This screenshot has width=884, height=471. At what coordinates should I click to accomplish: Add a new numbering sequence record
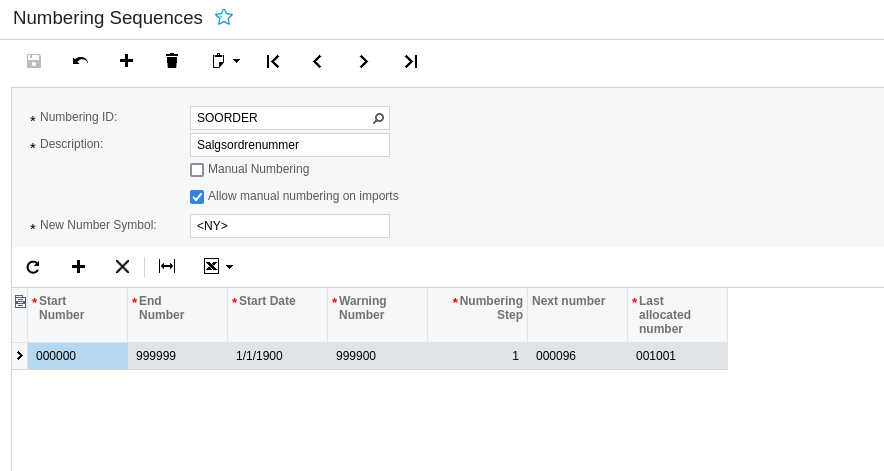point(126,61)
